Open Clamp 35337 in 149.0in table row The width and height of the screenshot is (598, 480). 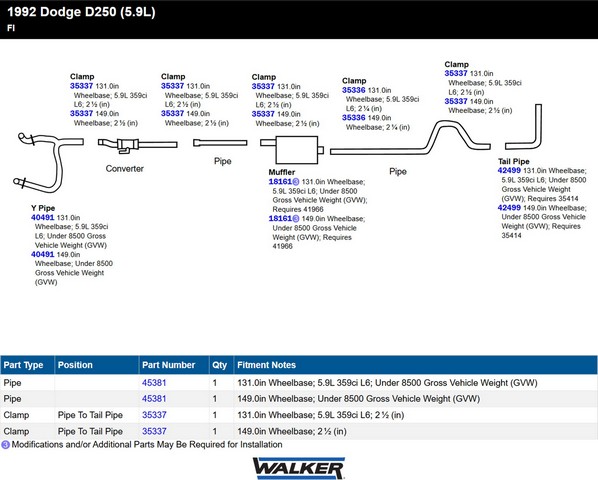[154, 431]
